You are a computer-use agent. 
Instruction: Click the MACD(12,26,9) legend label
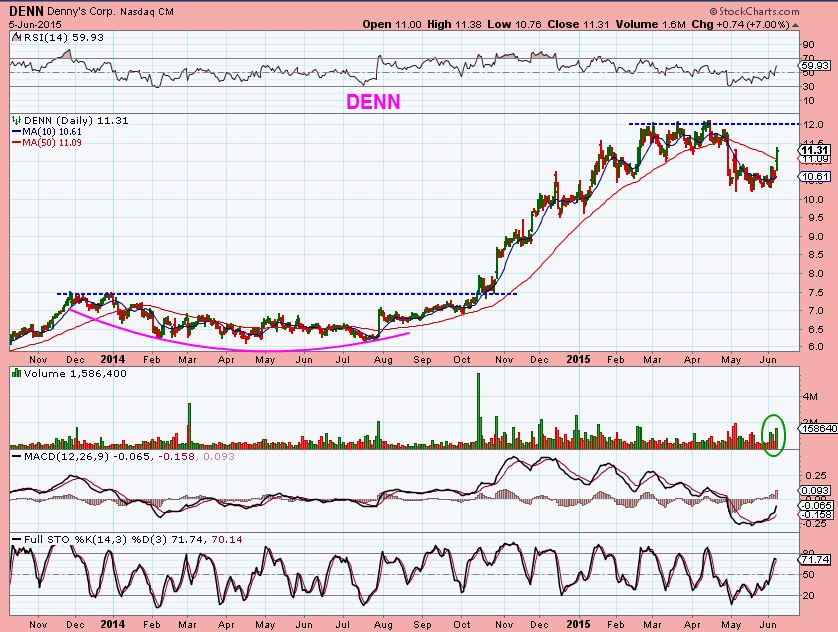point(67,457)
